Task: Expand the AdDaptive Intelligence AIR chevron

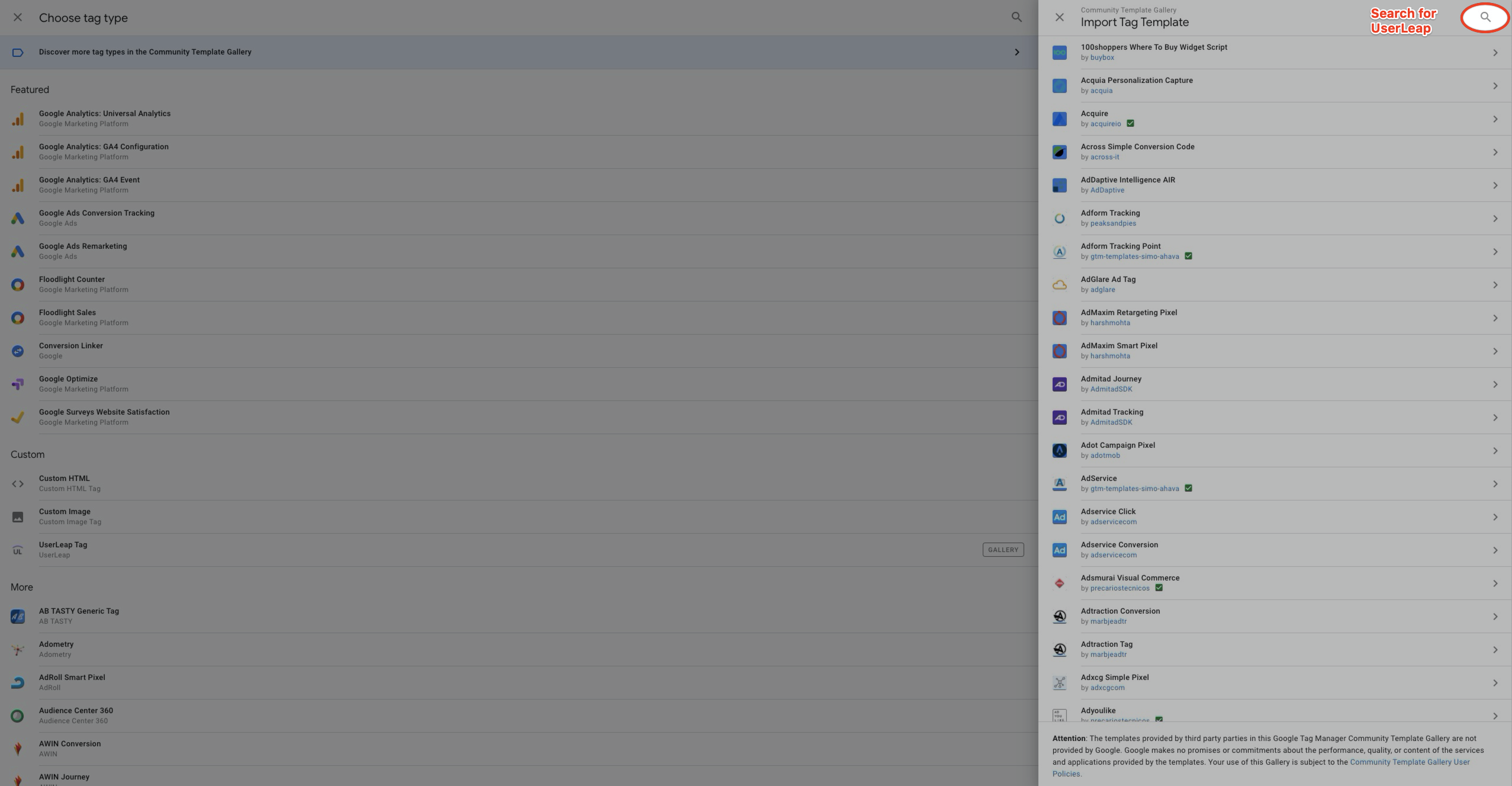Action: [1495, 185]
